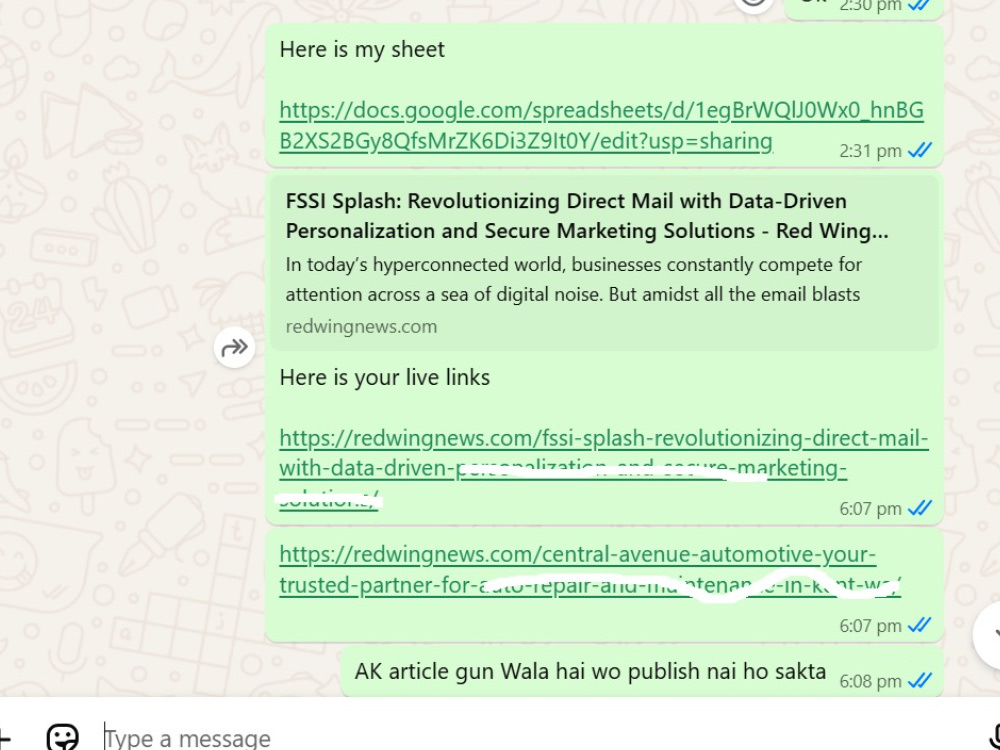1000x750 pixels.
Task: Open the emoji and sticker picker icon
Action: pyautogui.click(x=62, y=738)
